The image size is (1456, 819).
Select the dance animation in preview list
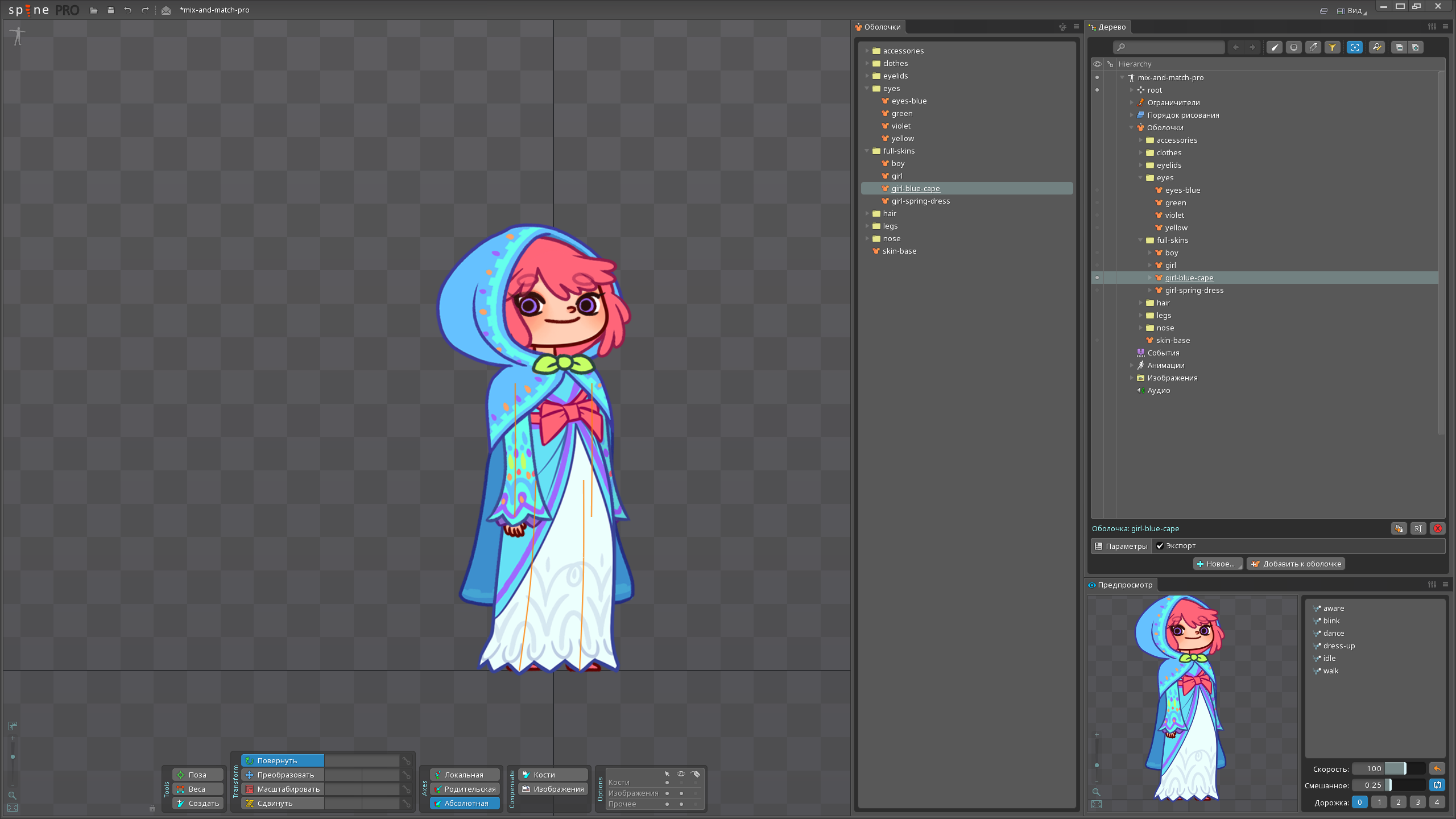pos(1333,633)
